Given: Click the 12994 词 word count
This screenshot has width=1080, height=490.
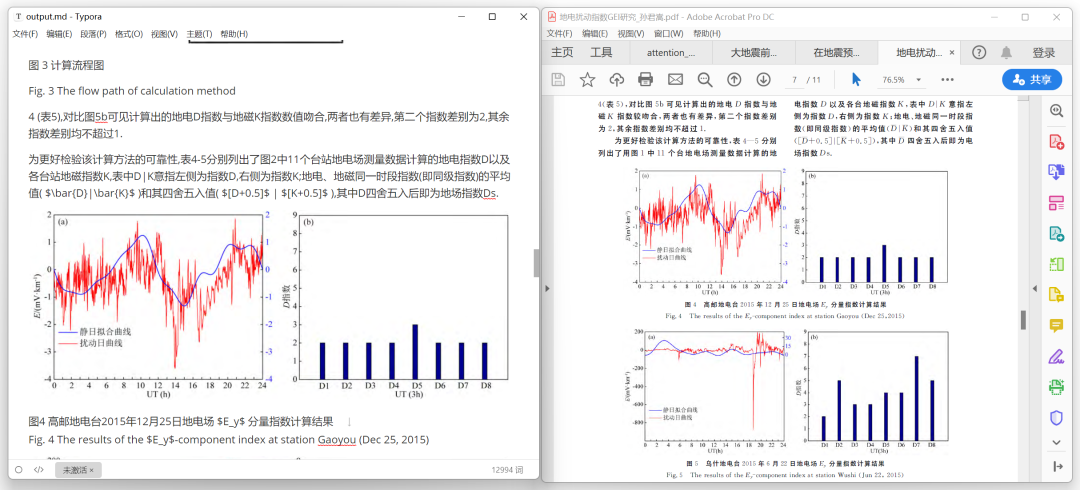Looking at the screenshot, I should (x=508, y=469).
